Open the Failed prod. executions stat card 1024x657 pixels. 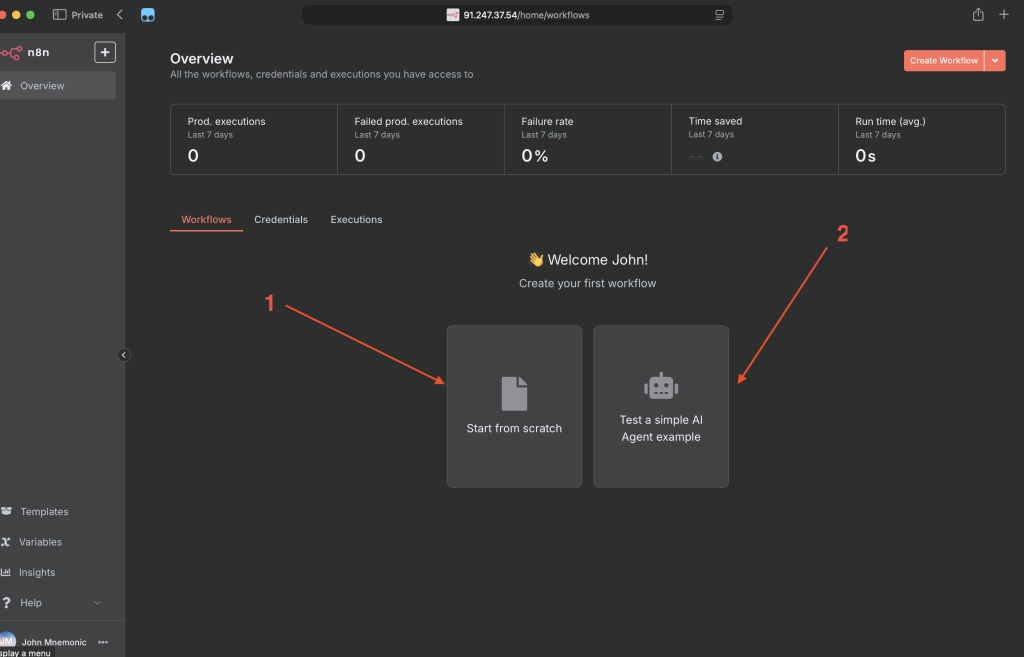[421, 139]
